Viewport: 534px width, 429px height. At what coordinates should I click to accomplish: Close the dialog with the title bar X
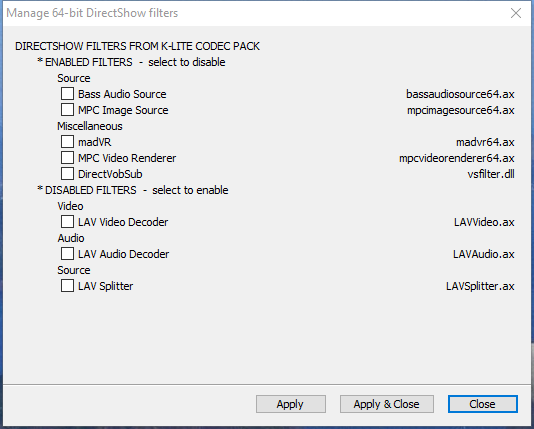516,13
